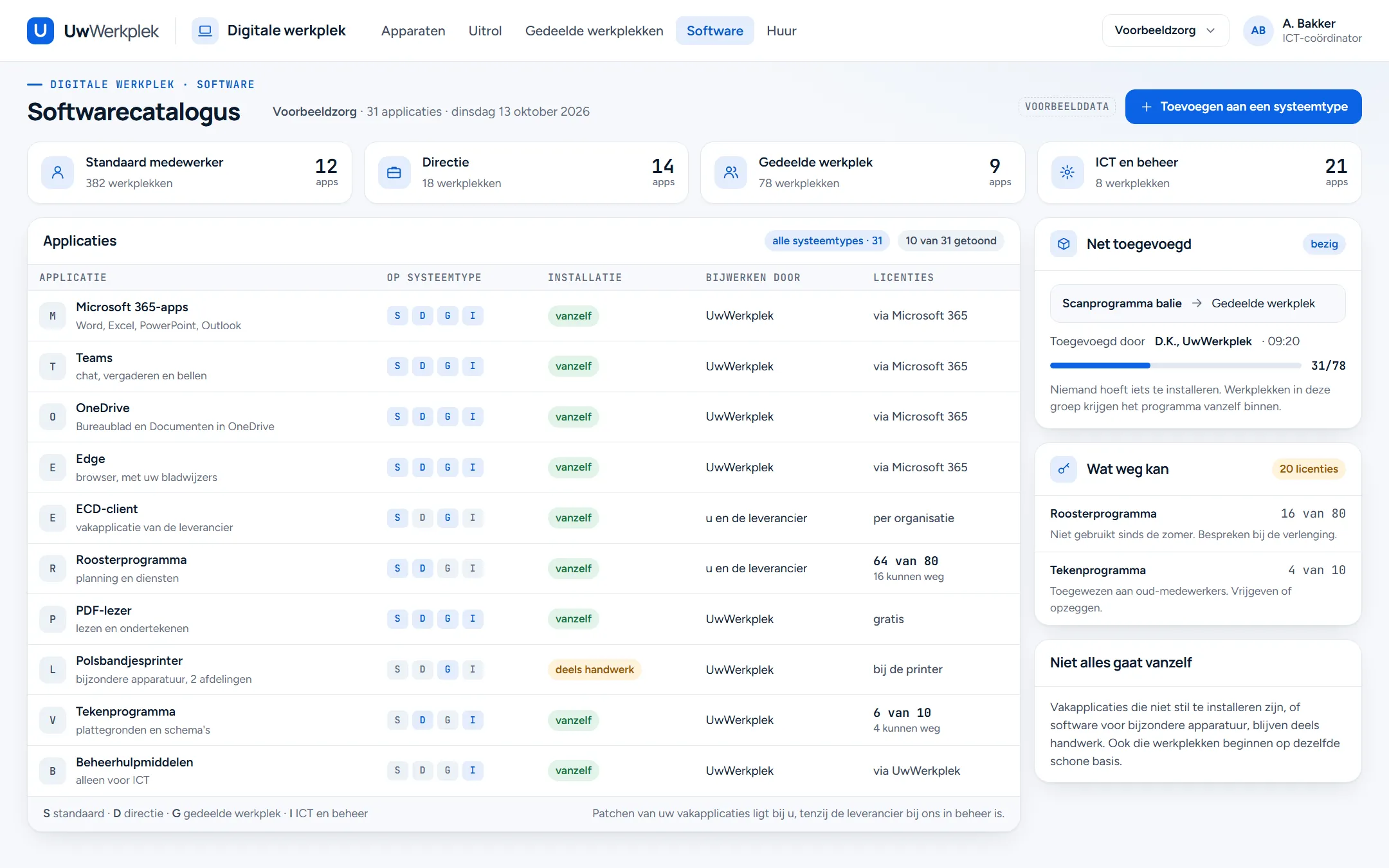Image resolution: width=1389 pixels, height=868 pixels.
Task: Click the rollout progress bar 31/78
Action: pos(1175,365)
